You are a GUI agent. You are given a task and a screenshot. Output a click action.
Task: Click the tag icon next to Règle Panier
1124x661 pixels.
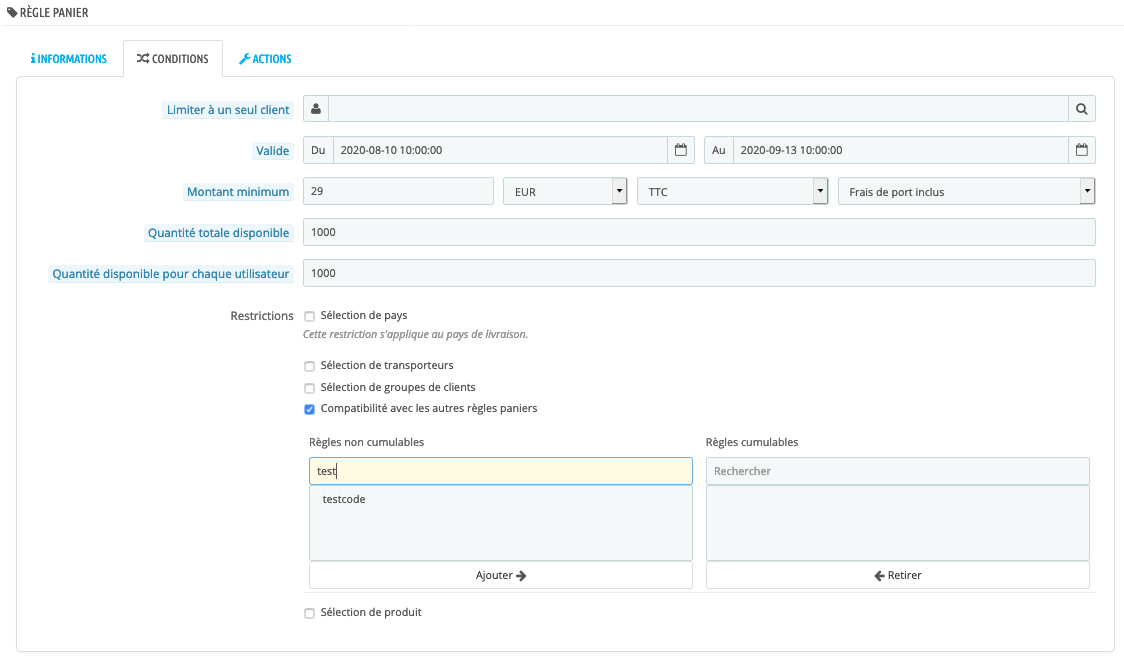[12, 12]
